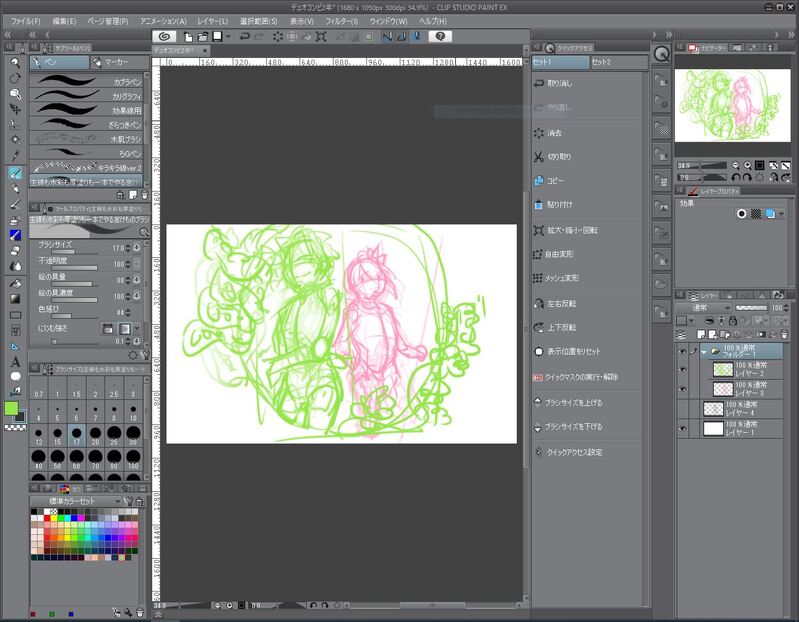799x622 pixels.
Task: Click the Clear (dotted circle) command bar icon
Action: pyautogui.click(x=277, y=37)
